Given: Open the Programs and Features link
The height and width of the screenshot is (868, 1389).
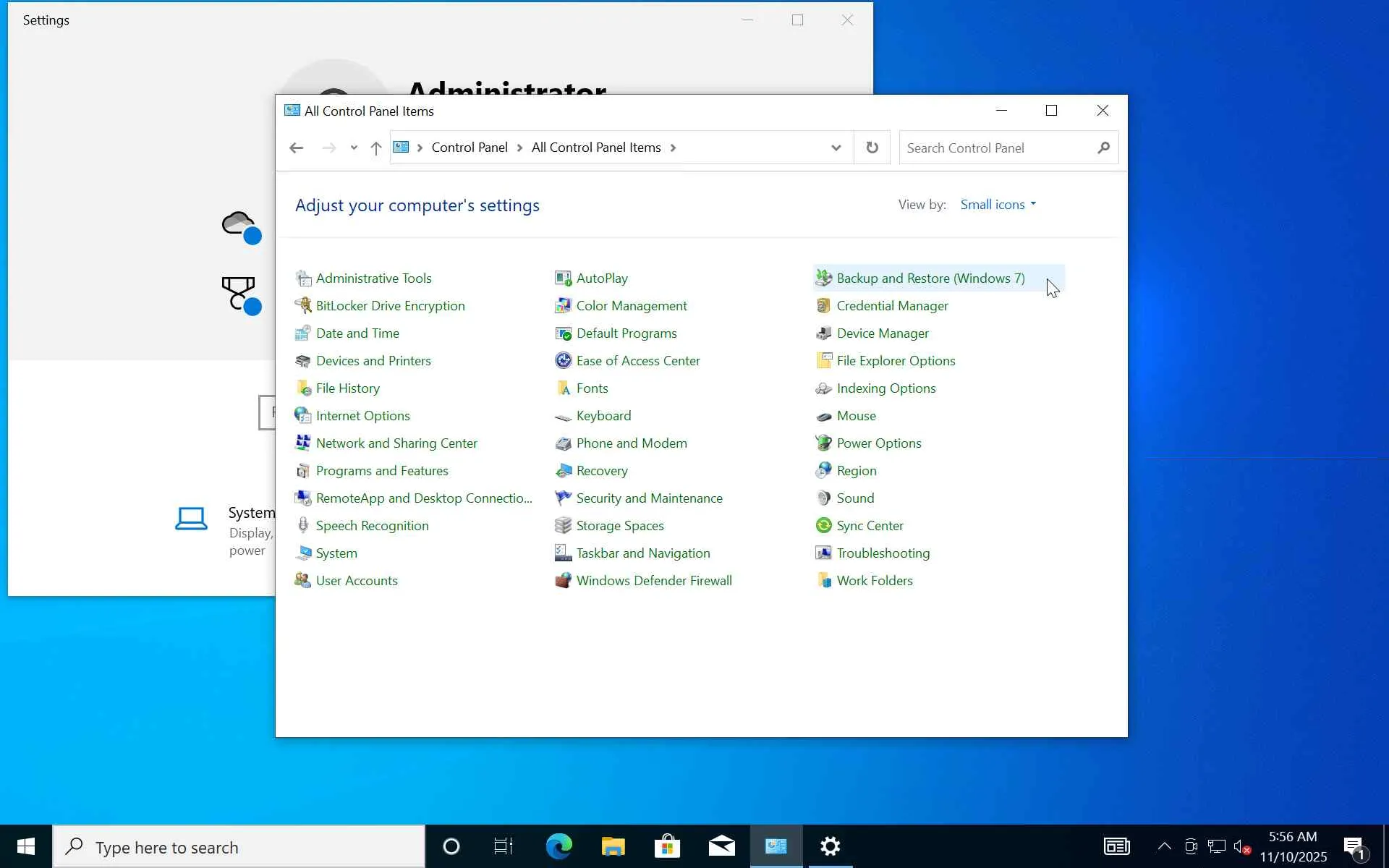Looking at the screenshot, I should click(x=381, y=471).
